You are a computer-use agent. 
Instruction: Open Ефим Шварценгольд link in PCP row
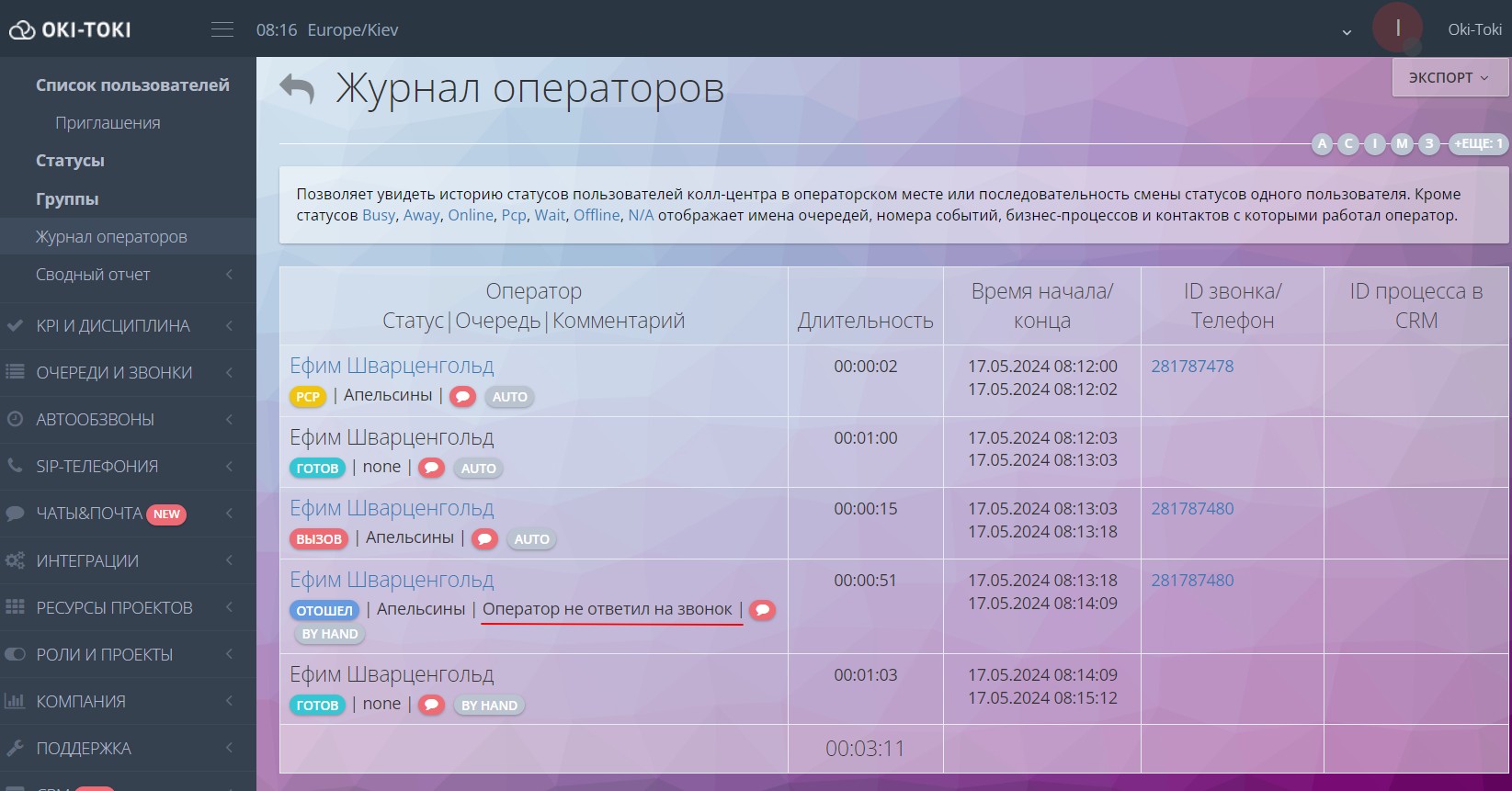[x=392, y=366]
